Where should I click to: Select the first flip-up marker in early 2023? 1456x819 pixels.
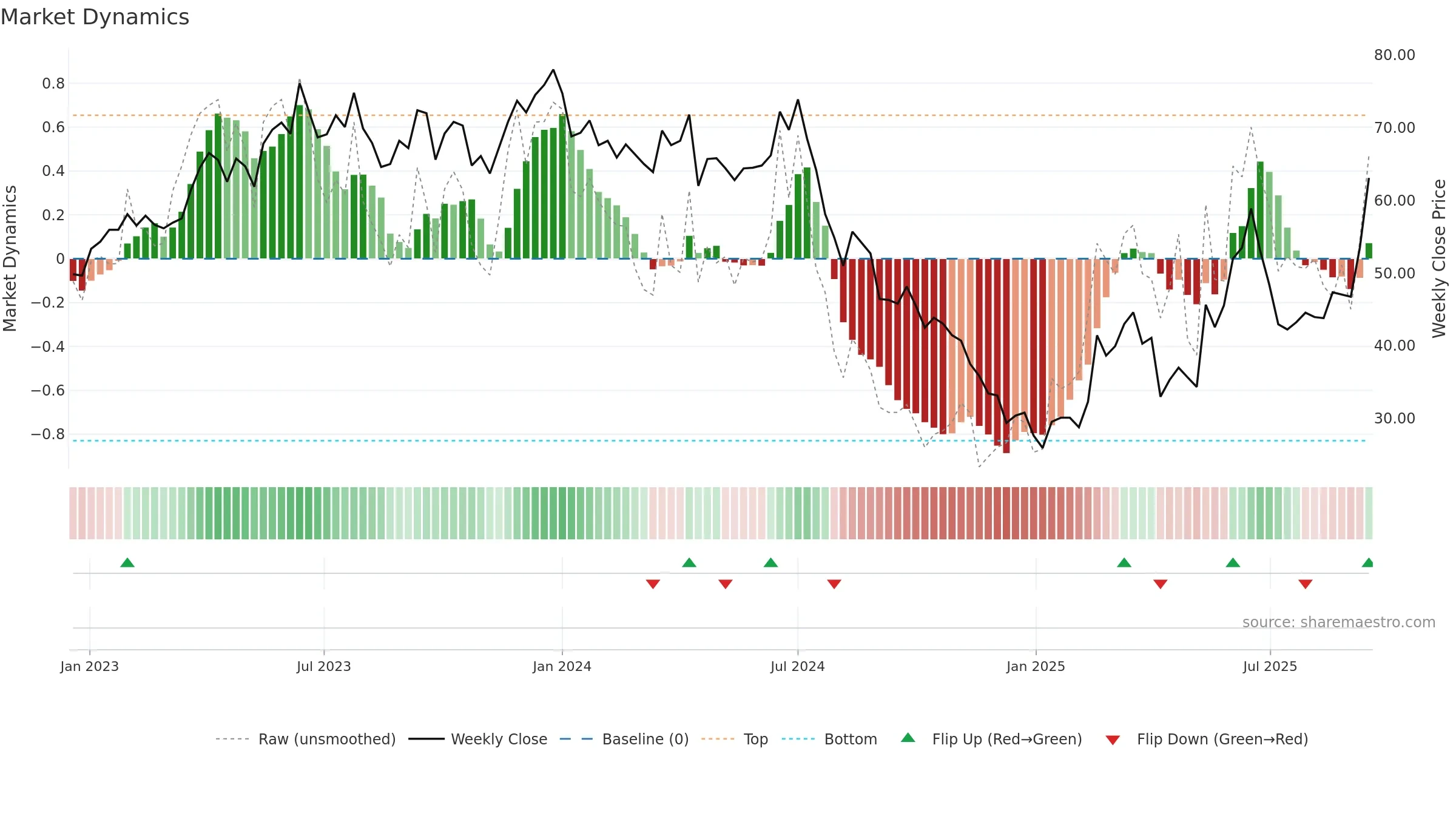tap(127, 562)
